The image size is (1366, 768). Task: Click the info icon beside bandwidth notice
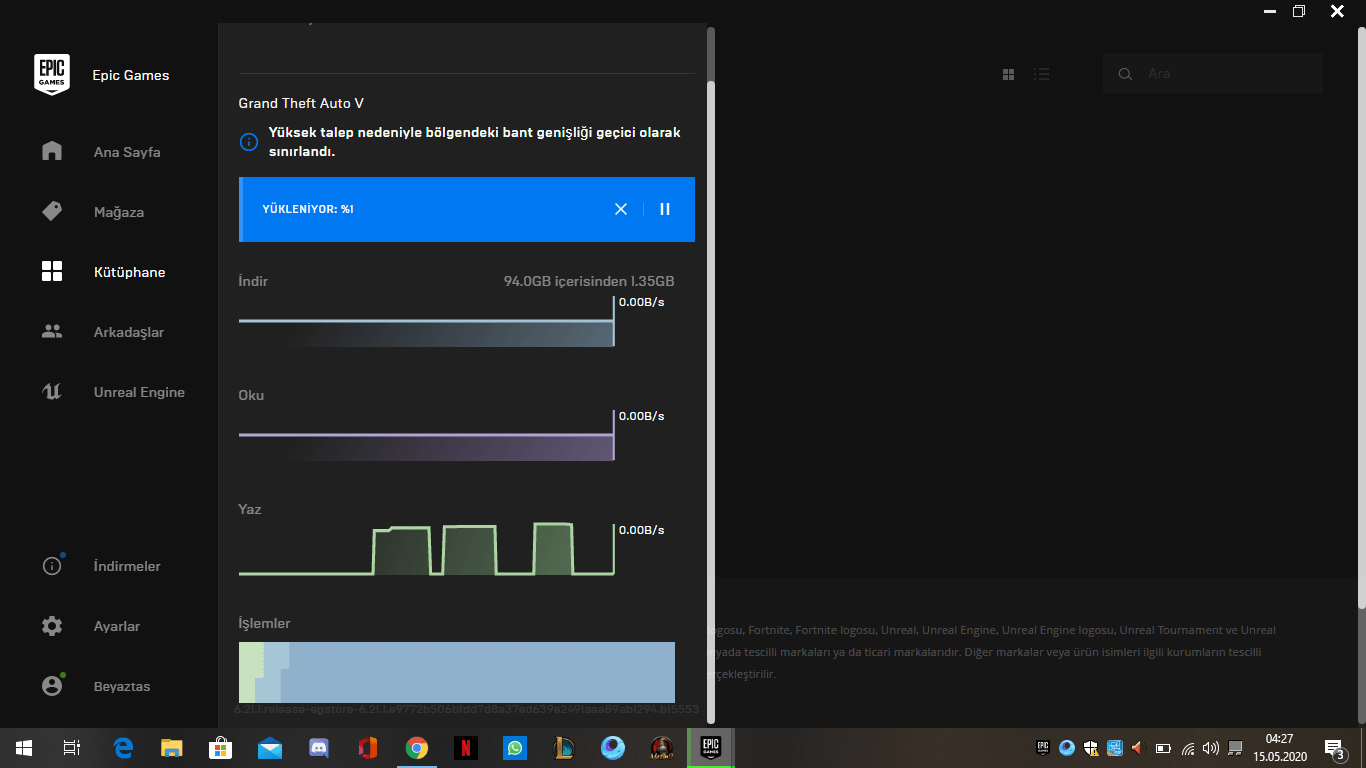249,142
